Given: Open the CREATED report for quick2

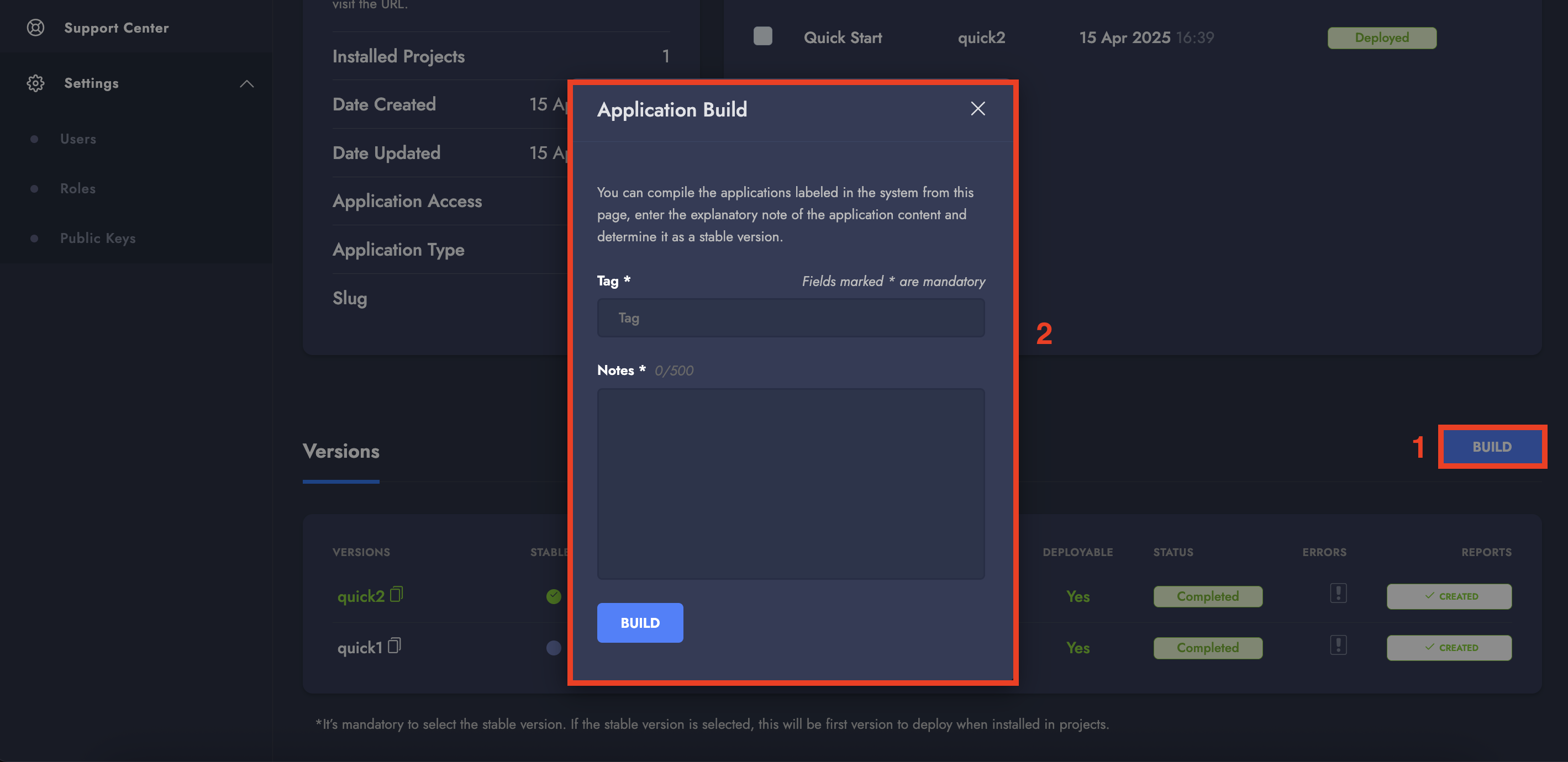Looking at the screenshot, I should (x=1449, y=596).
